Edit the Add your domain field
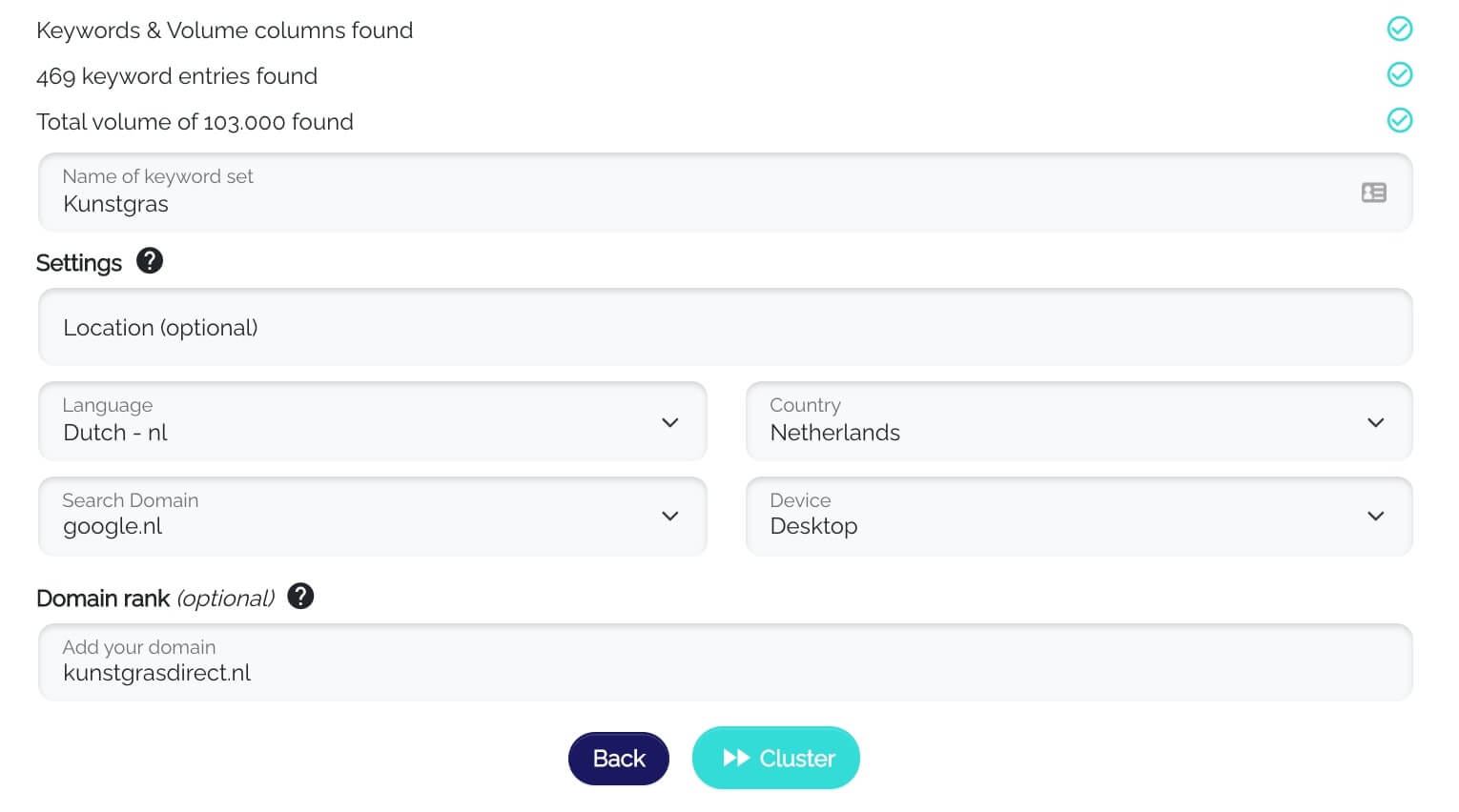 point(725,663)
